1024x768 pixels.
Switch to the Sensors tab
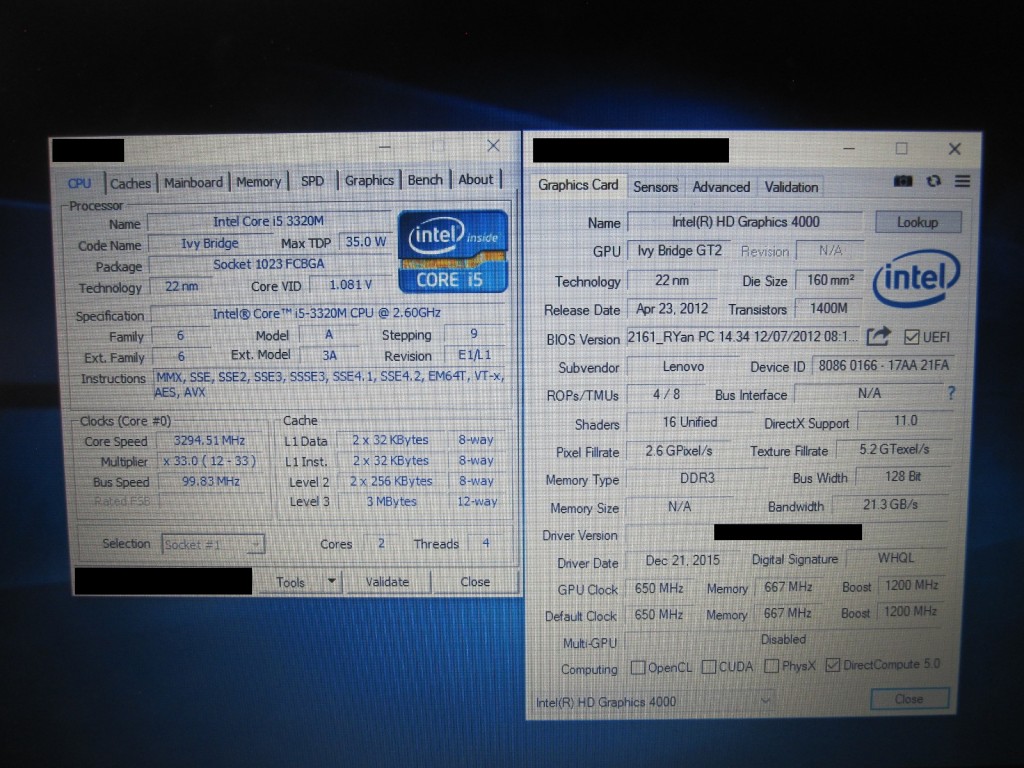tap(655, 187)
